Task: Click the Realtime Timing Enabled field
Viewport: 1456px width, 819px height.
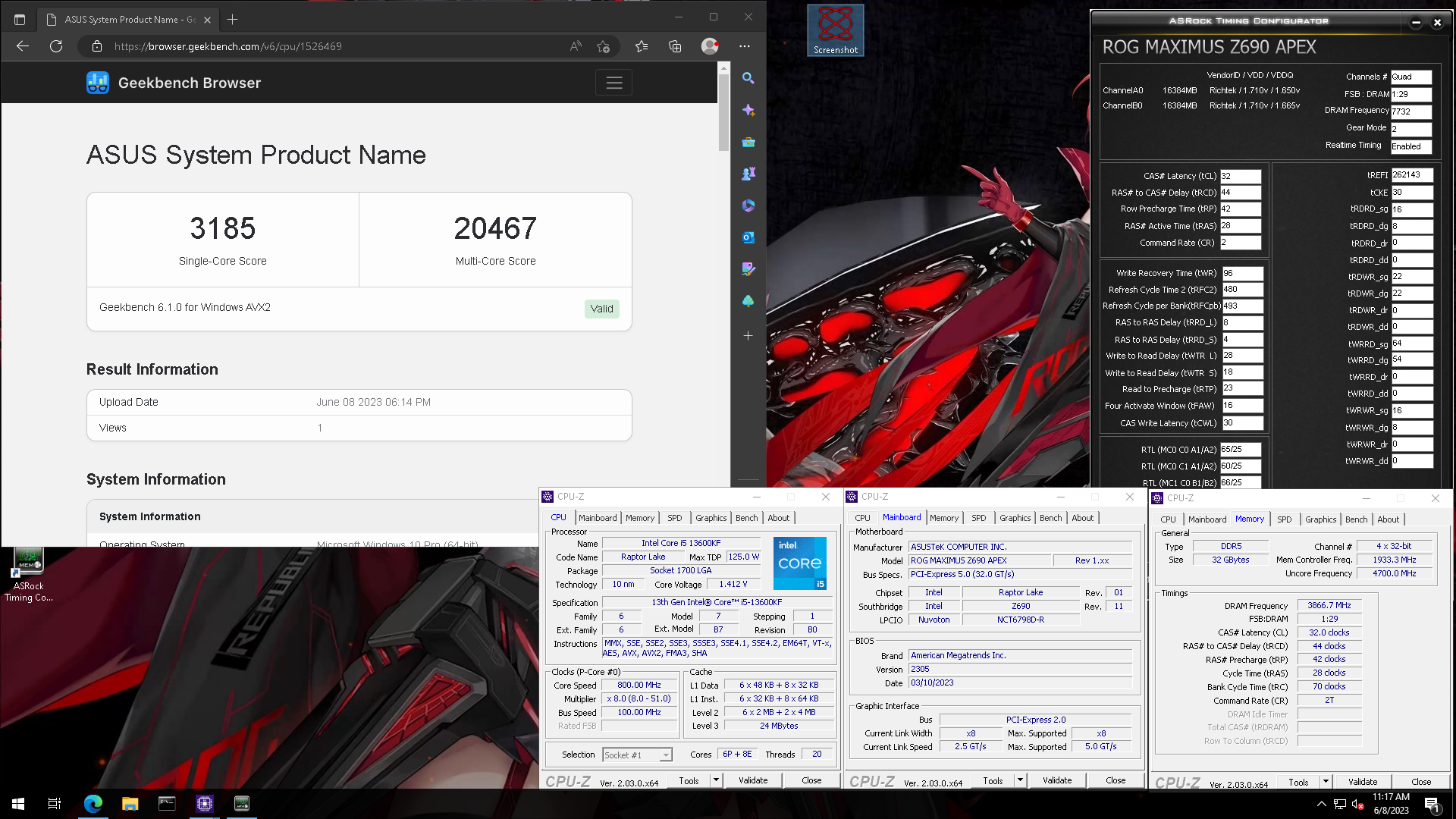Action: [x=1411, y=146]
